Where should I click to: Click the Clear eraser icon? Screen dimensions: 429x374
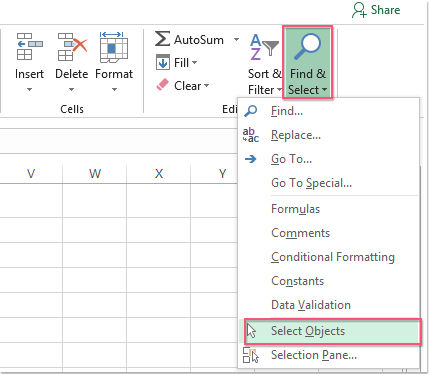pos(163,85)
